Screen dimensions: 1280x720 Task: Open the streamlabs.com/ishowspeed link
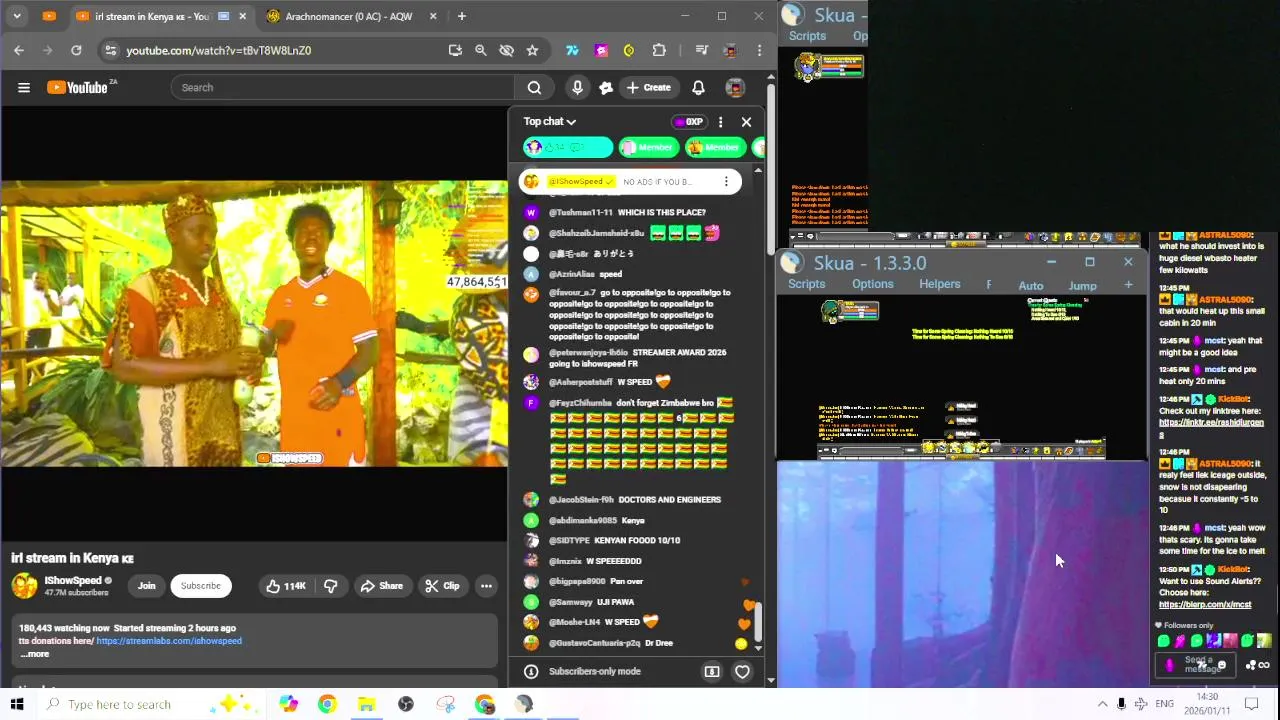(x=169, y=641)
